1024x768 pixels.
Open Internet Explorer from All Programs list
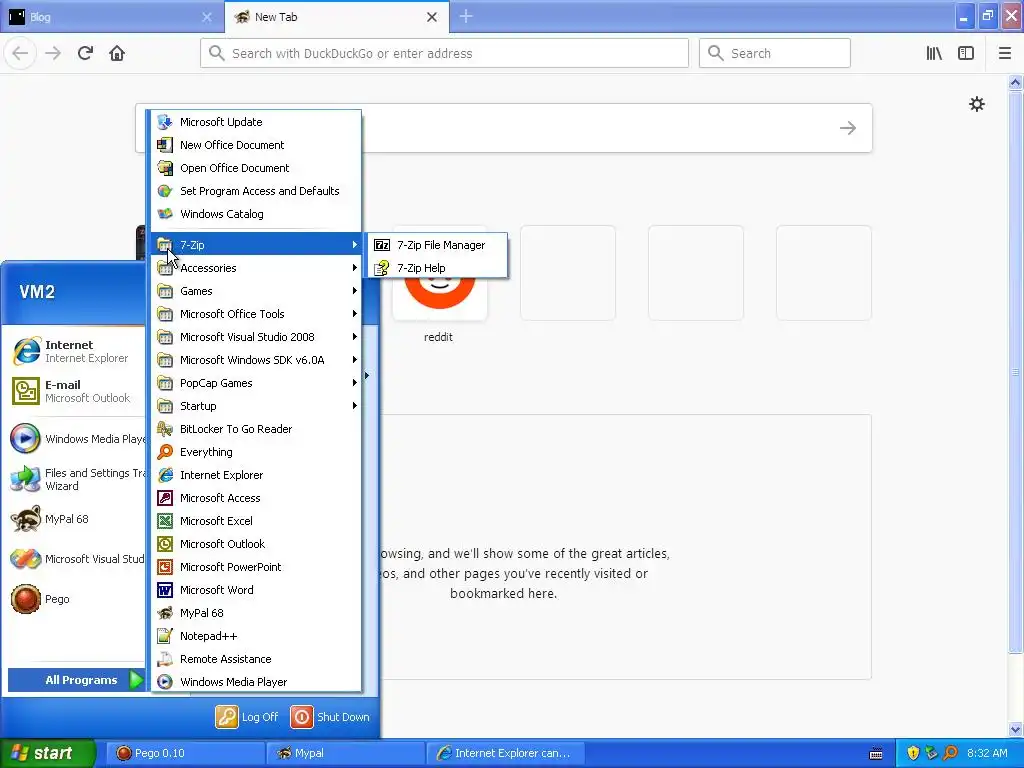click(x=256, y=475)
